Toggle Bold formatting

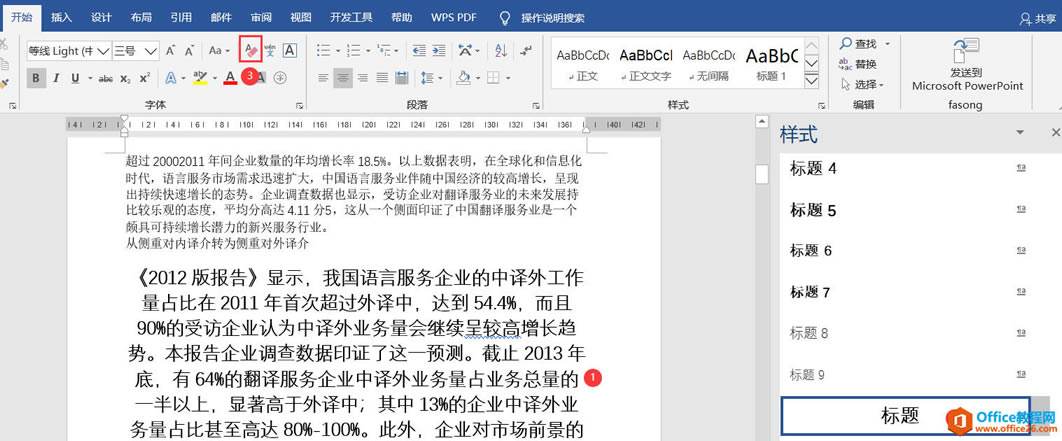(x=36, y=79)
